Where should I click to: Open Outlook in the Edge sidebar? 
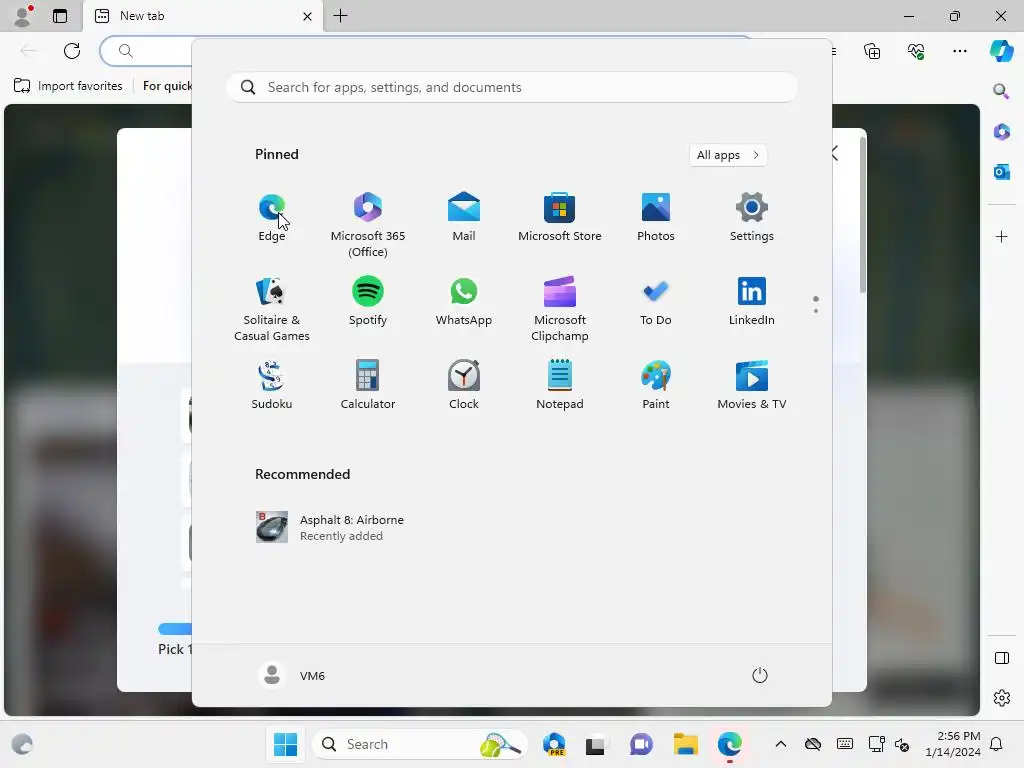(1001, 172)
